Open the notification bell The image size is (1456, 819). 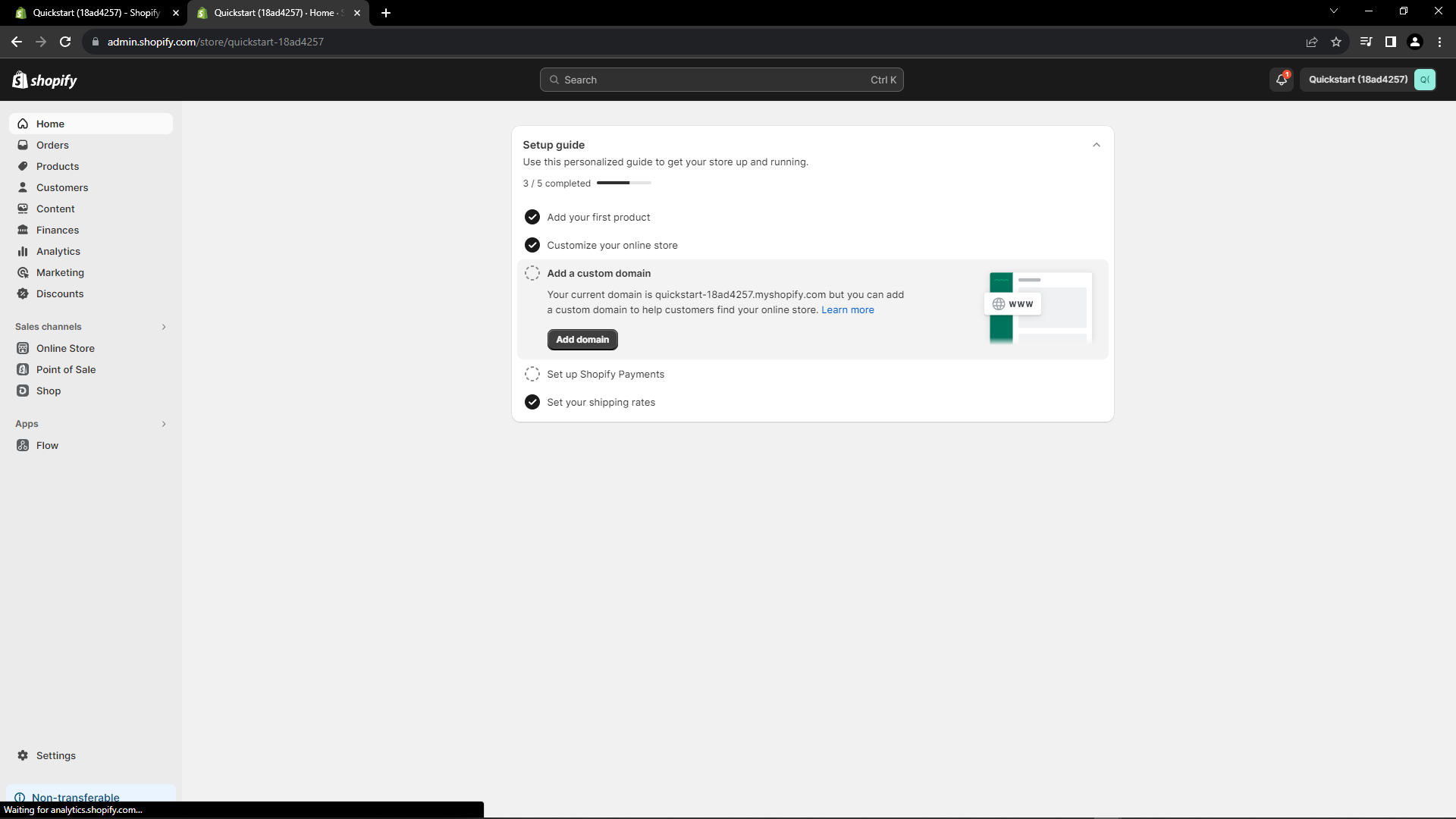[1281, 79]
